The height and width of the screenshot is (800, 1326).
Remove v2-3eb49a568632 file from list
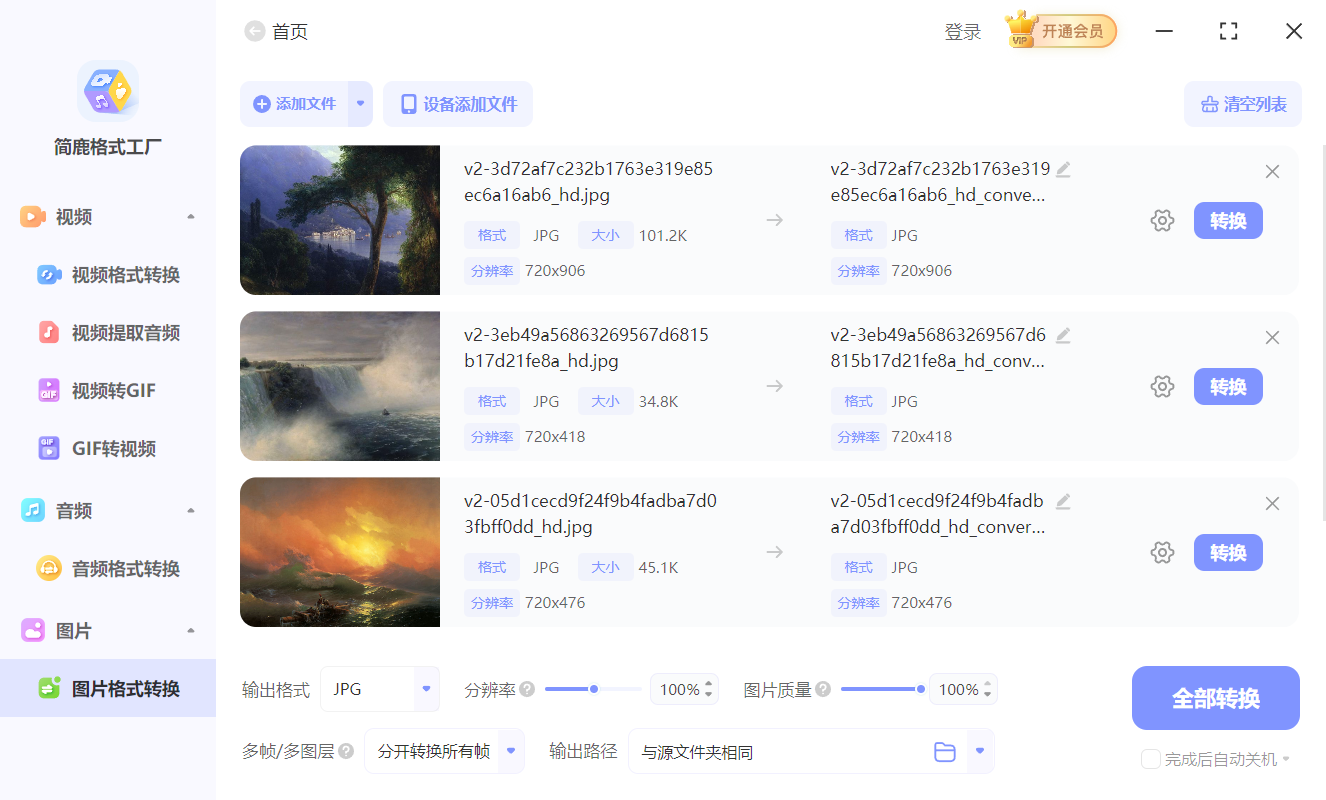[1272, 338]
